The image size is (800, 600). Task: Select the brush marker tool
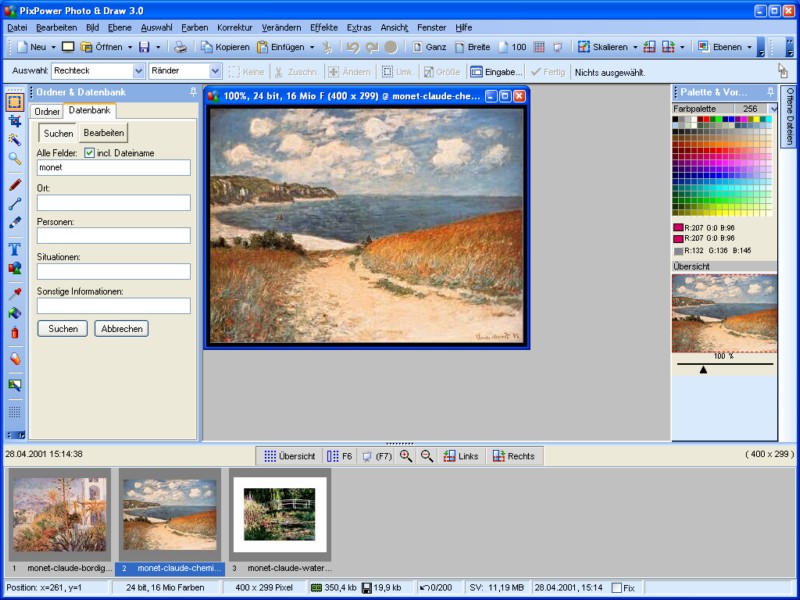coord(15,222)
